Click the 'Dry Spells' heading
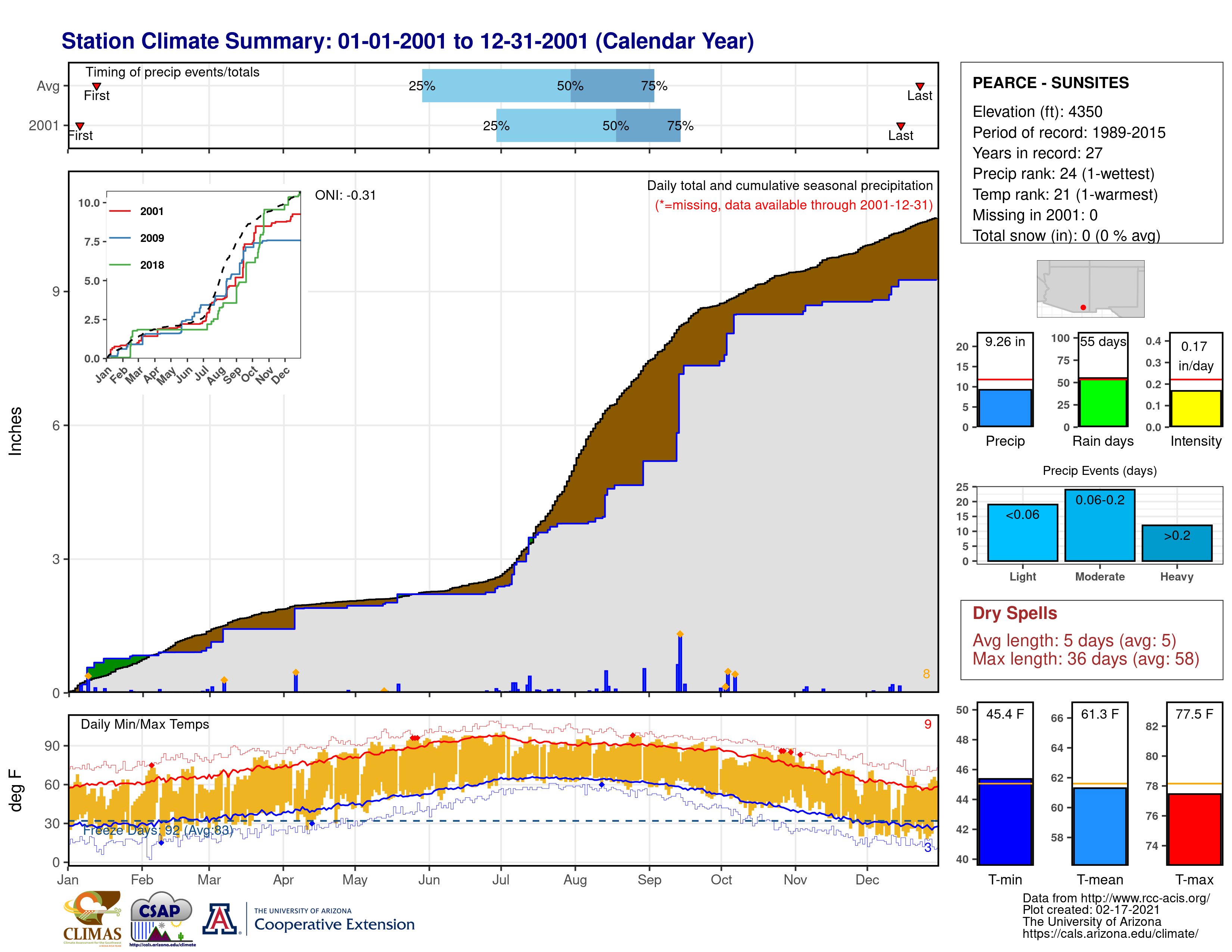Screen dimensions: 1232x952 coord(1014,613)
